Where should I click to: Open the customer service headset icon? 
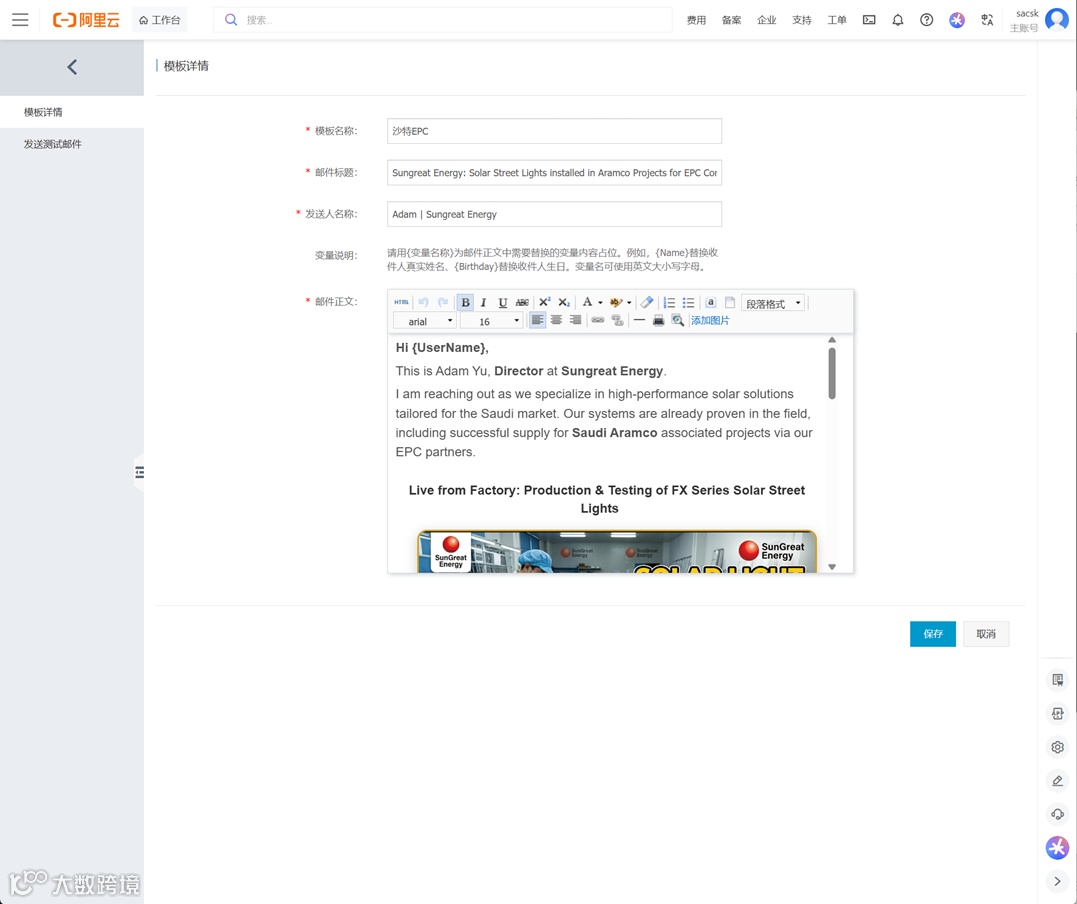click(1057, 814)
